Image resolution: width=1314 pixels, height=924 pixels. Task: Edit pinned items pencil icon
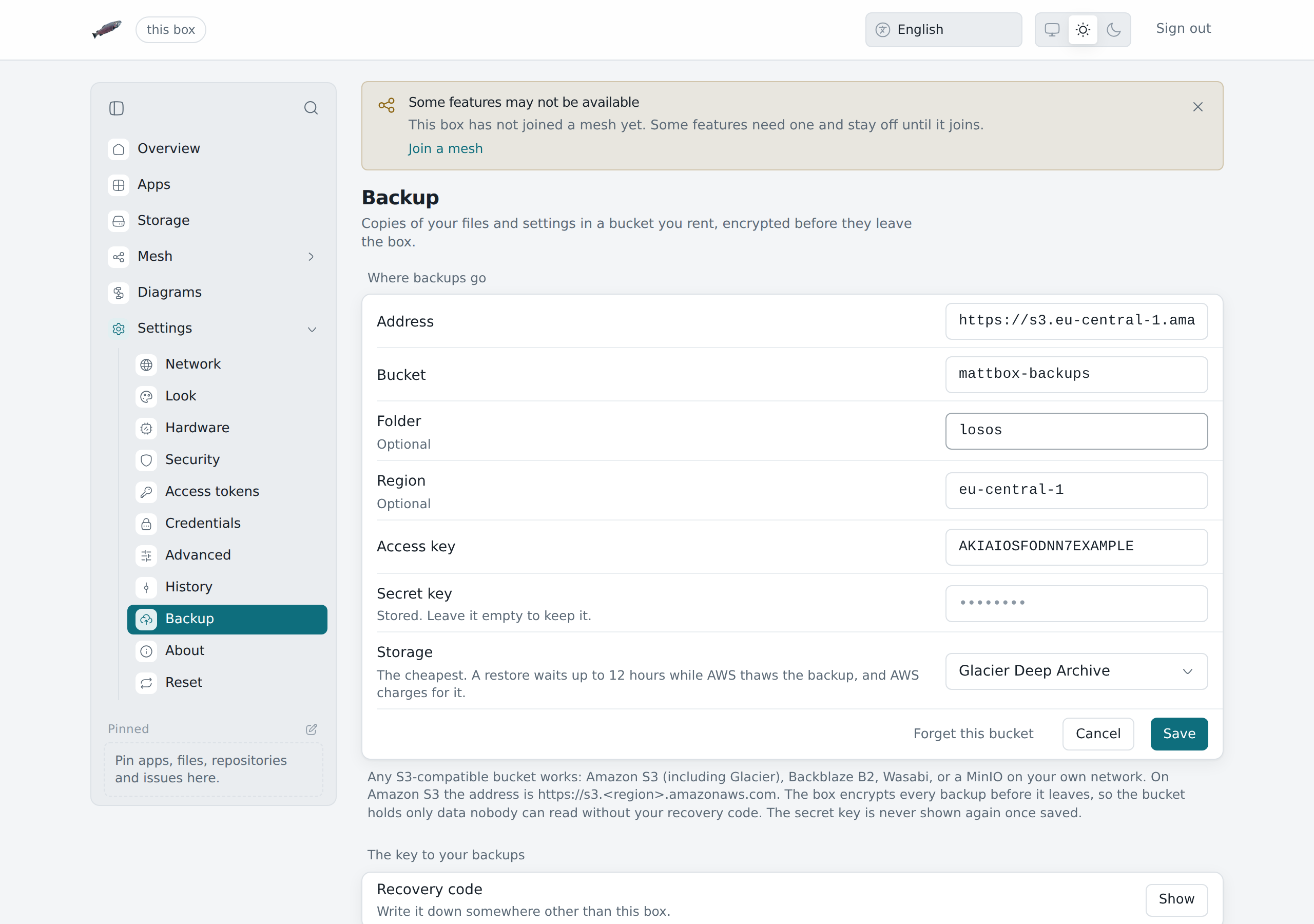pos(312,729)
